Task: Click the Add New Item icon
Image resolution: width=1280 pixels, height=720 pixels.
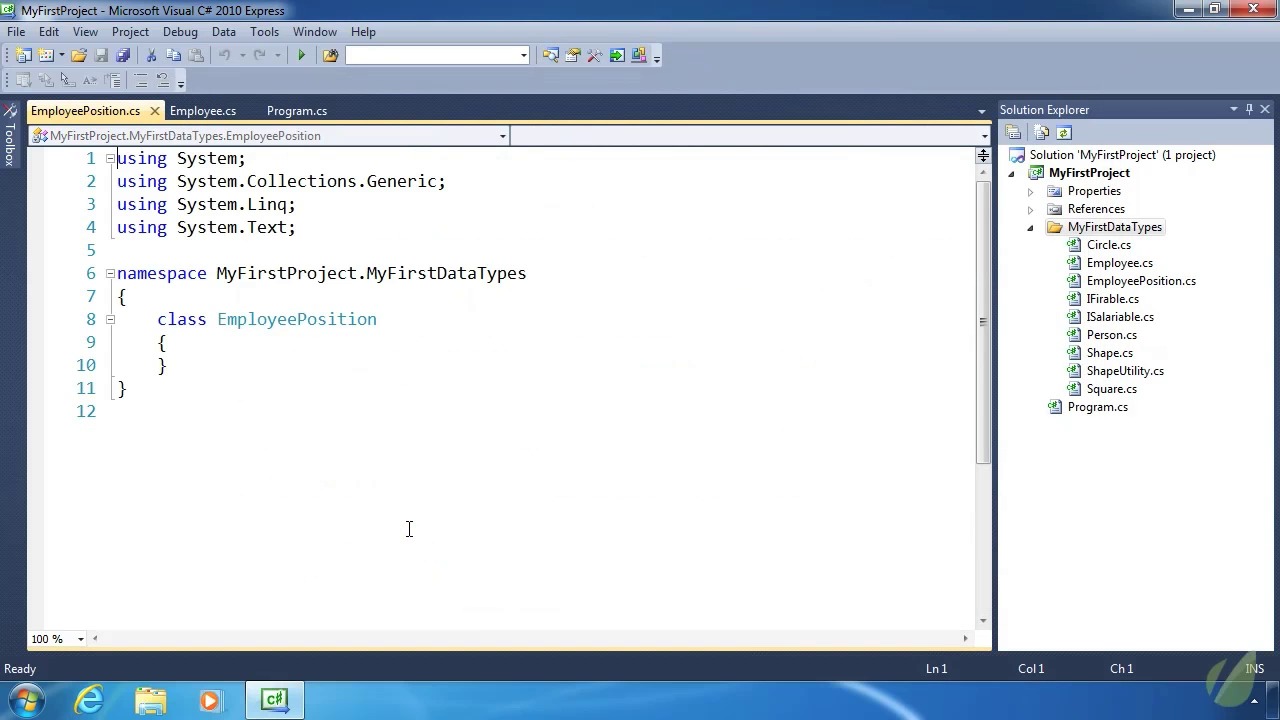Action: [46, 56]
